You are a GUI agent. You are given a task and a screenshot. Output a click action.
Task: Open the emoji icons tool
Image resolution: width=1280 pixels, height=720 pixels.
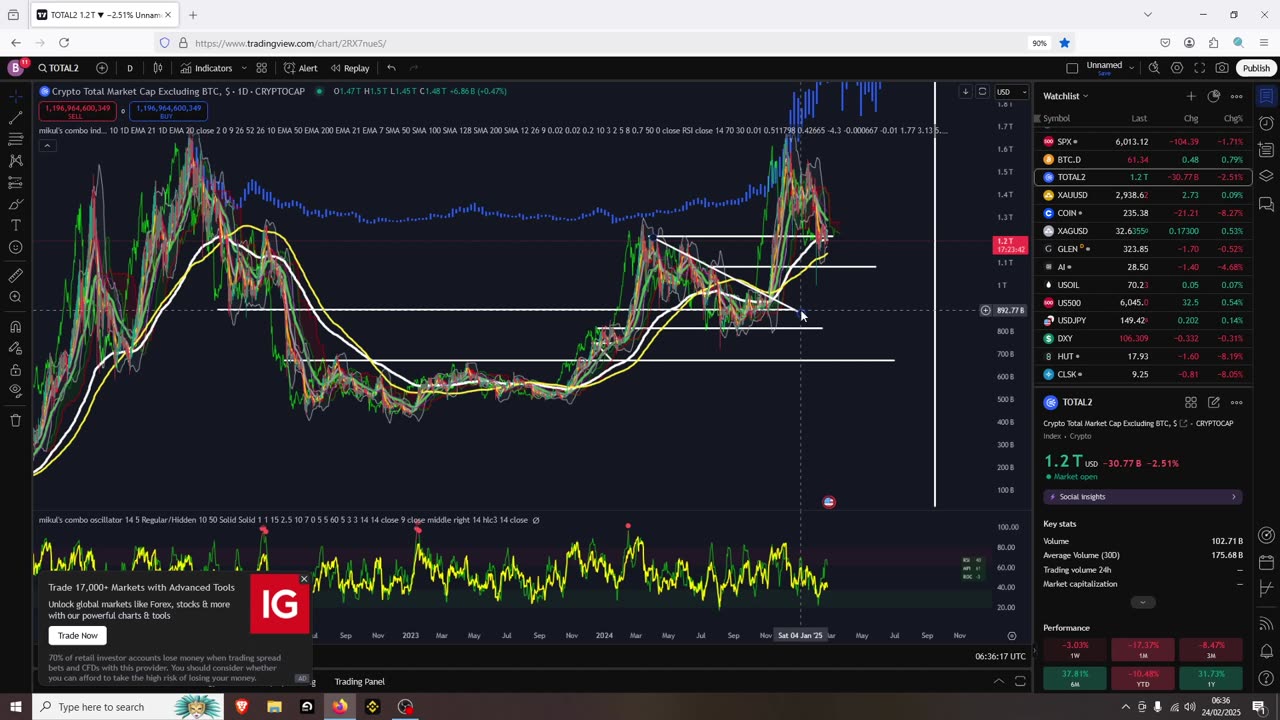[x=15, y=247]
